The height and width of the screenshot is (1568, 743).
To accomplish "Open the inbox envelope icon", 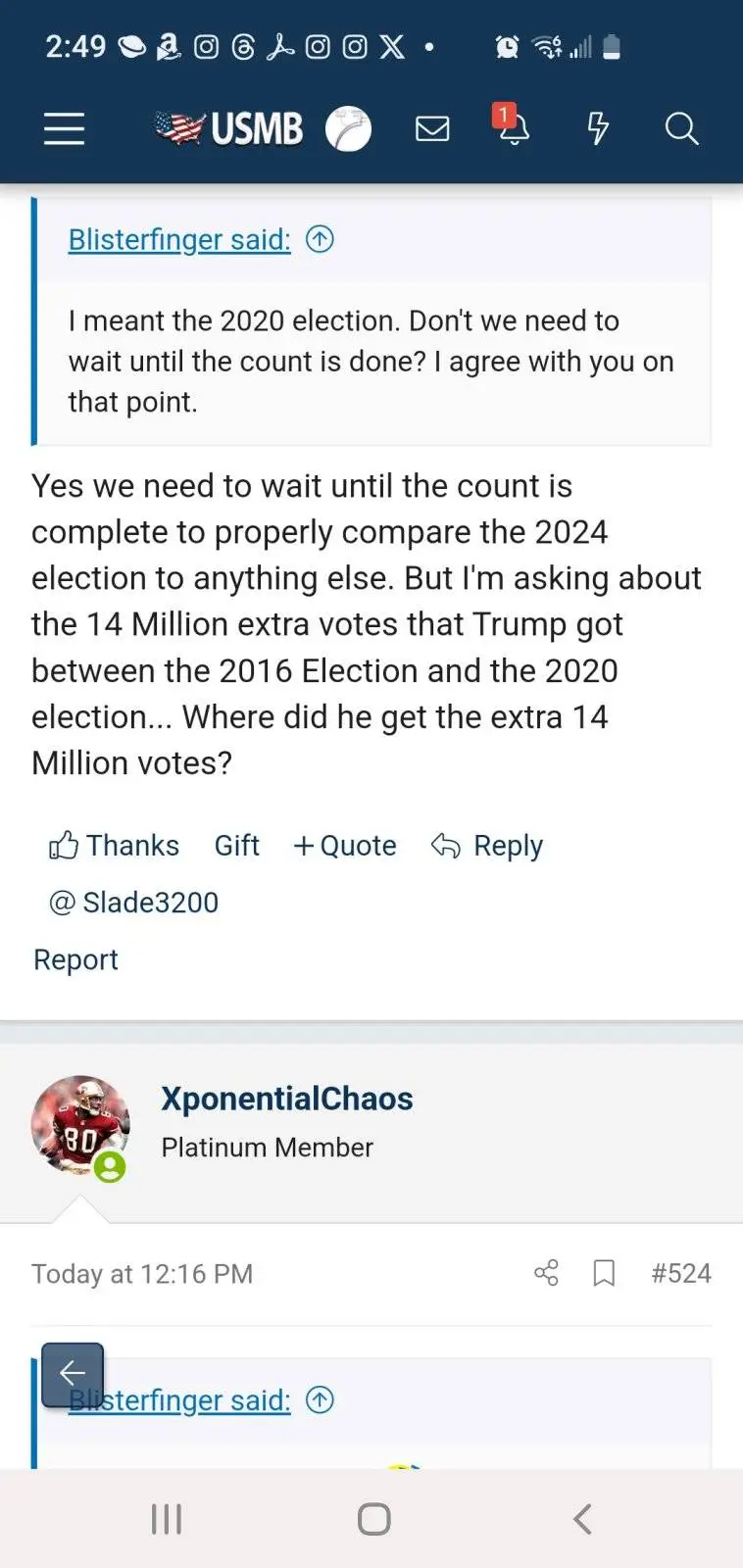I will pos(432,128).
